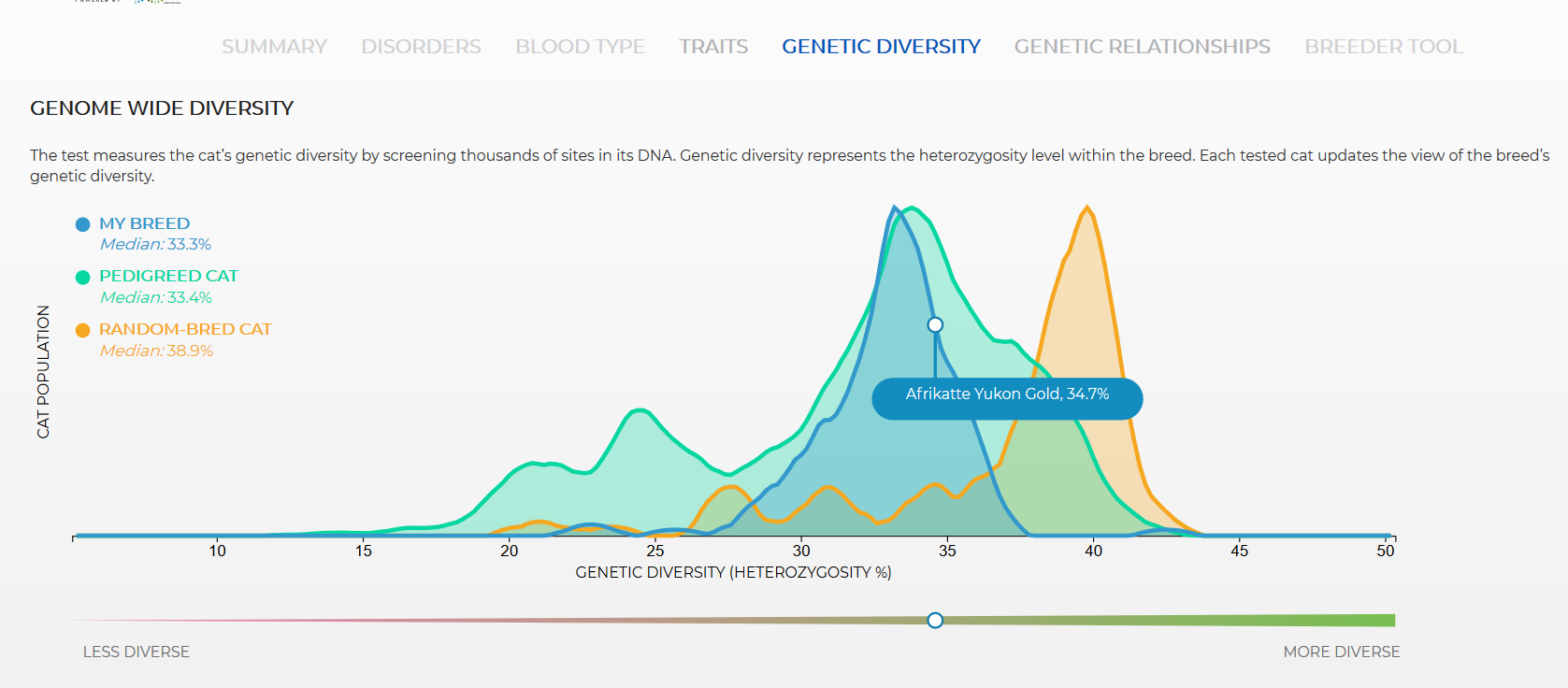The width and height of the screenshot is (1568, 688).
Task: Click the diversity gradient slider handle
Action: [x=935, y=621]
